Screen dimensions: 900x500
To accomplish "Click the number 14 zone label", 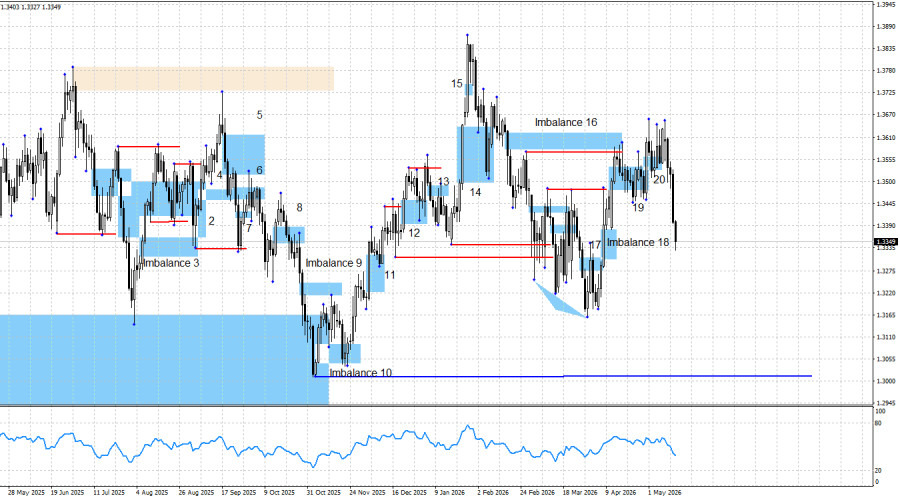I will point(475,192).
